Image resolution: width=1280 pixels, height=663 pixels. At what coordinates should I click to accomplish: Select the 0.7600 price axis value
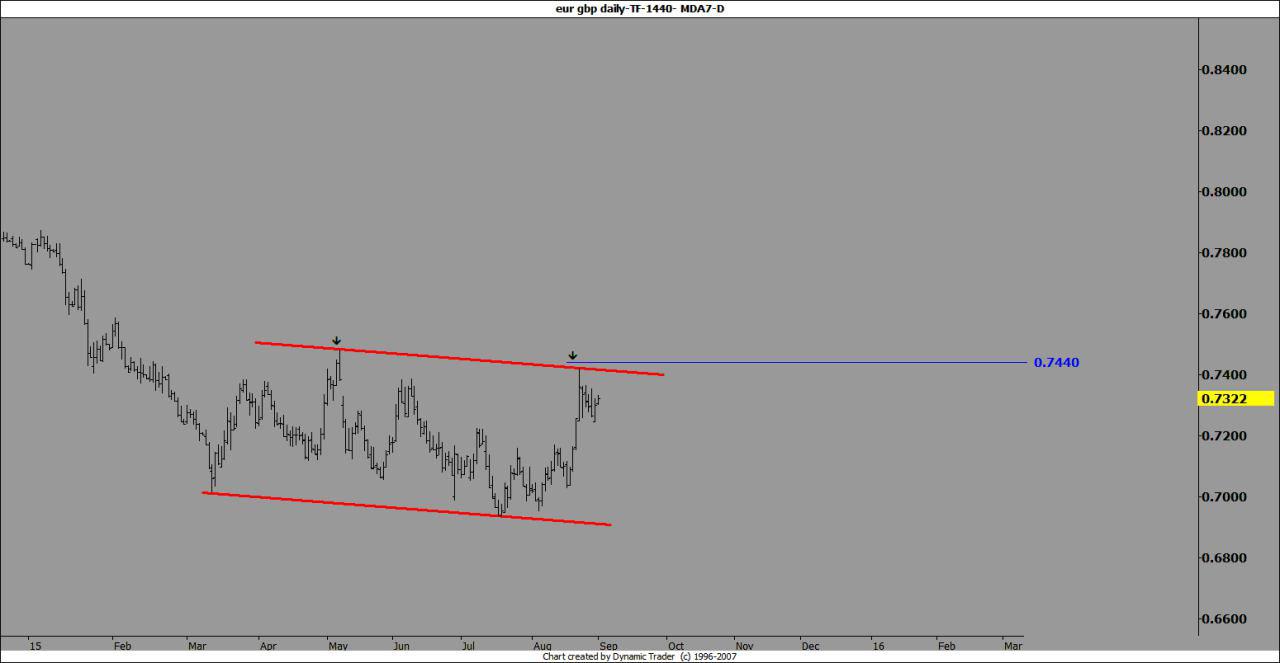(x=1224, y=314)
